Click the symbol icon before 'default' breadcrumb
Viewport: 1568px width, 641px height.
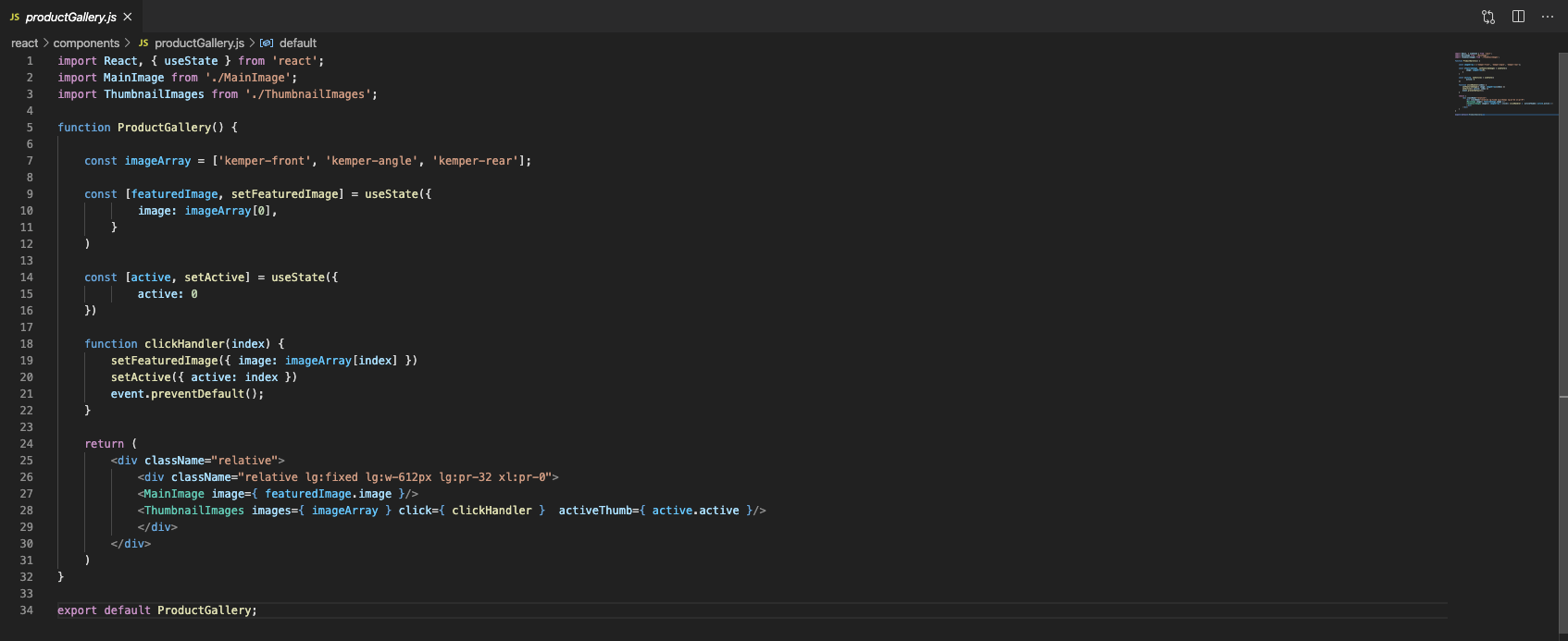(x=267, y=43)
